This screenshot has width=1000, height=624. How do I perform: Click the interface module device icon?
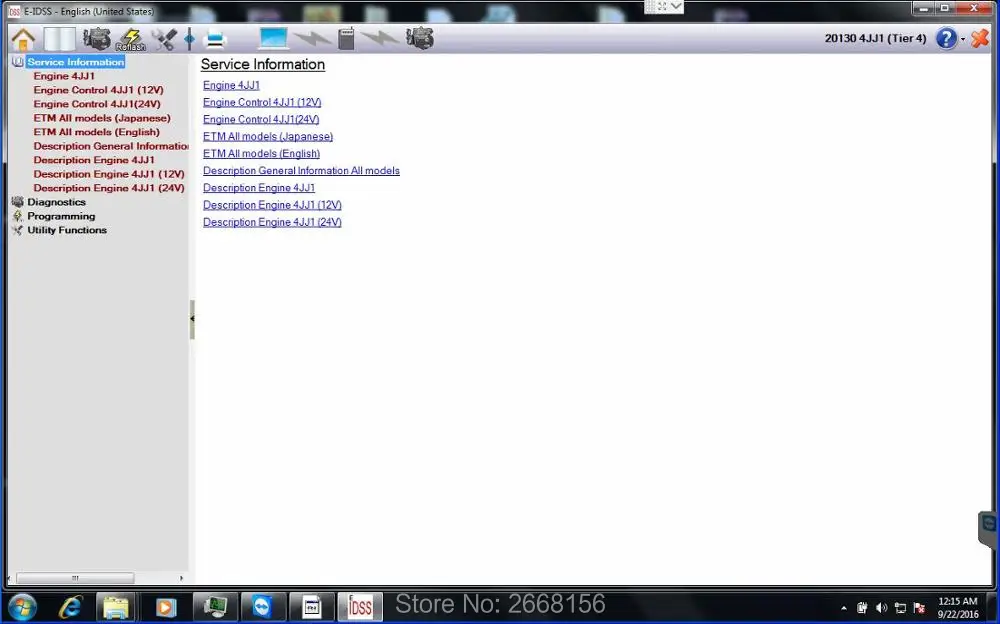tap(346, 39)
